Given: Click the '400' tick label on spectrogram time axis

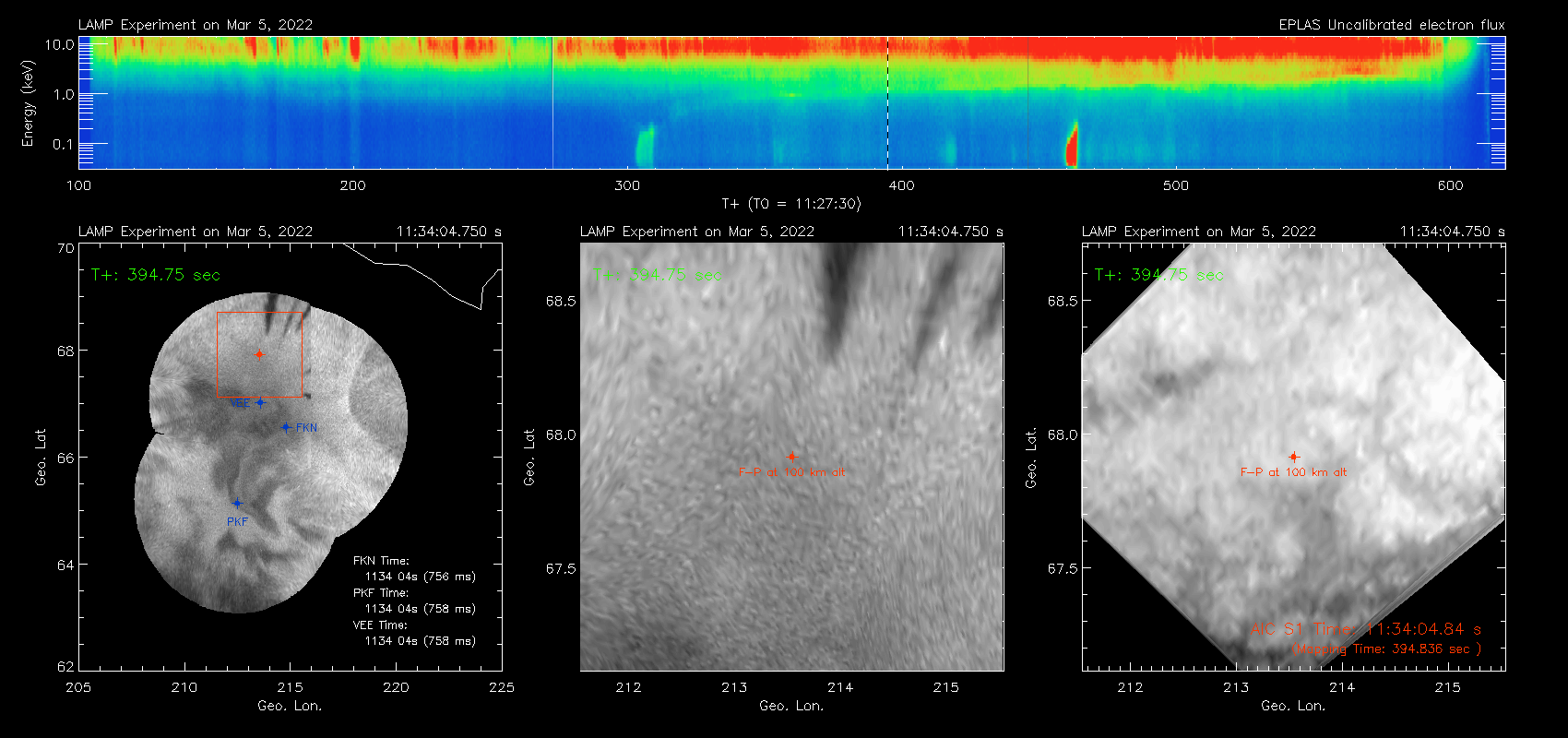Looking at the screenshot, I should 901,185.
